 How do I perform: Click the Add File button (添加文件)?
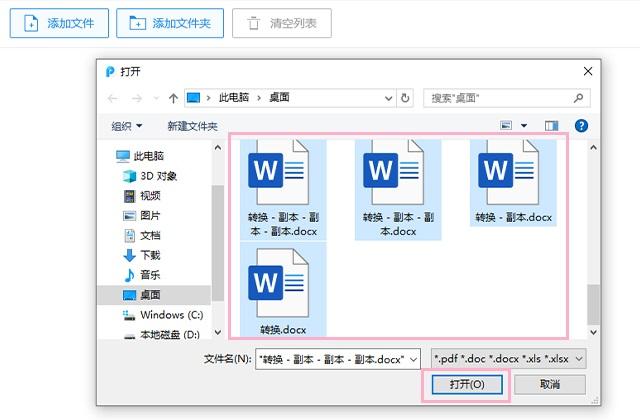pyautogui.click(x=59, y=23)
